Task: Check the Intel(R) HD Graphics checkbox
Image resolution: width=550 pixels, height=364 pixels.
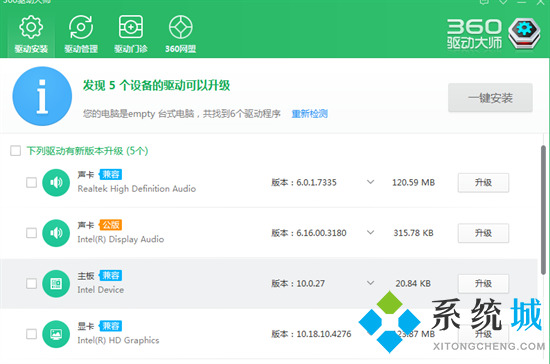Action: (x=32, y=334)
